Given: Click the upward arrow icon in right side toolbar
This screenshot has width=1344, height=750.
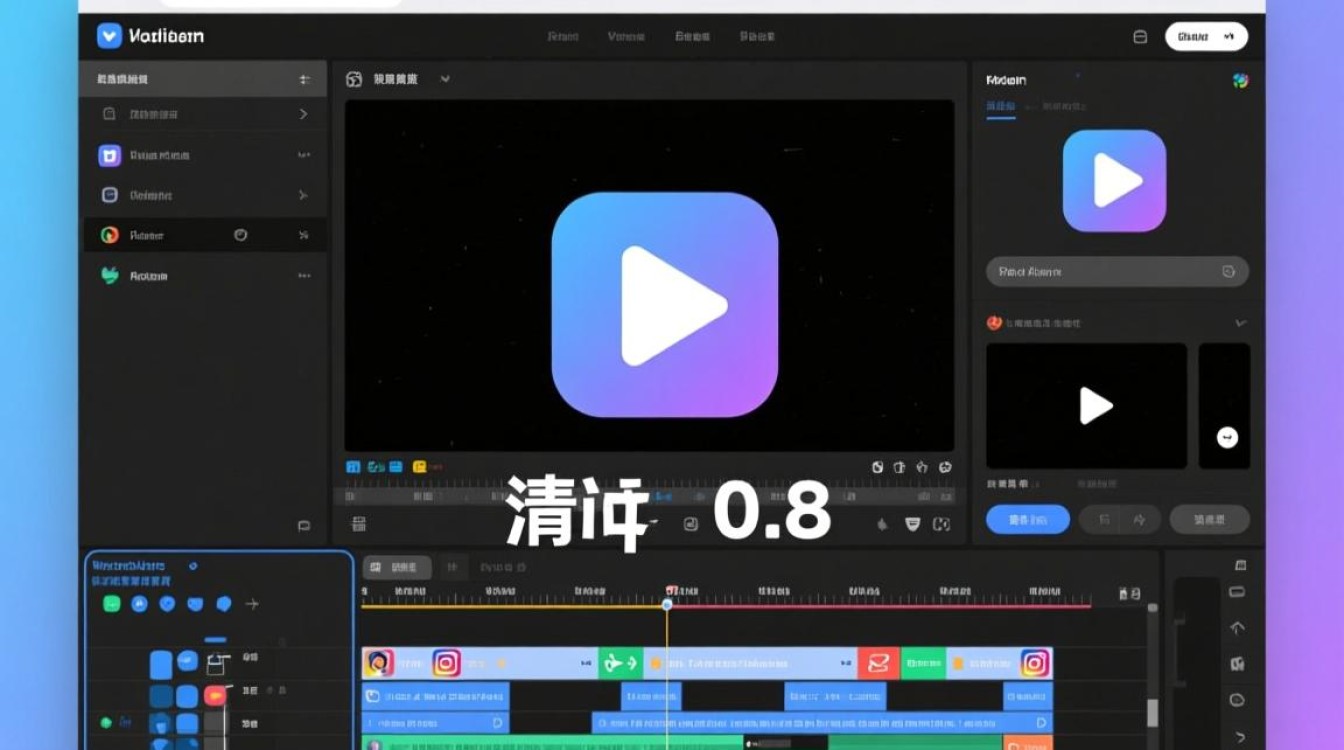Looking at the screenshot, I should pyautogui.click(x=1237, y=628).
